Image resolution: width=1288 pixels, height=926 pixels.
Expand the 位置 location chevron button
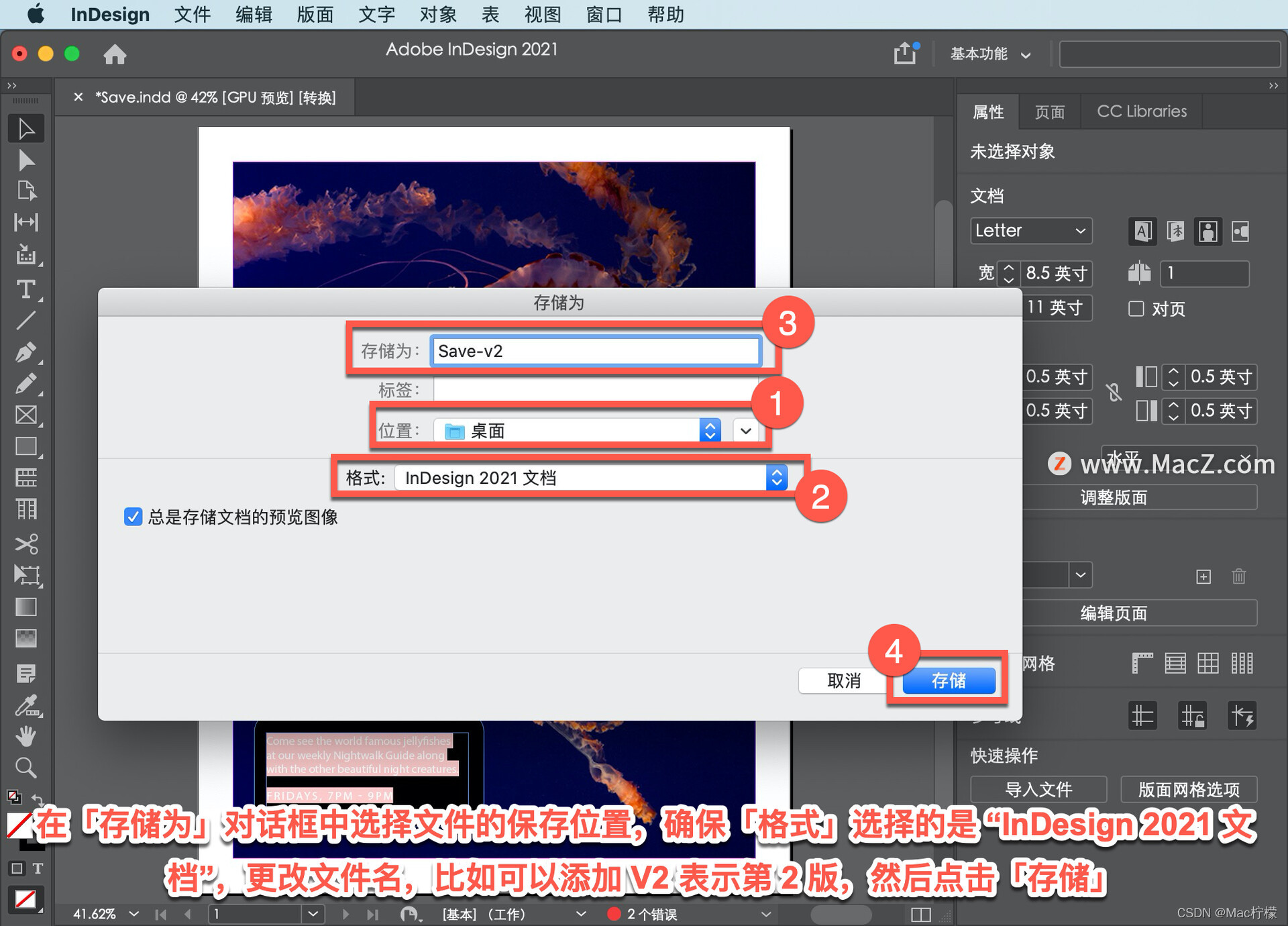coord(745,431)
